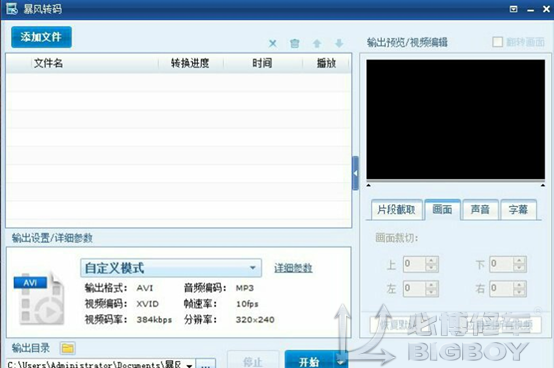This screenshot has width=554, height=368.
Task: Expand the output path dropdown arrow
Action: click(189, 365)
